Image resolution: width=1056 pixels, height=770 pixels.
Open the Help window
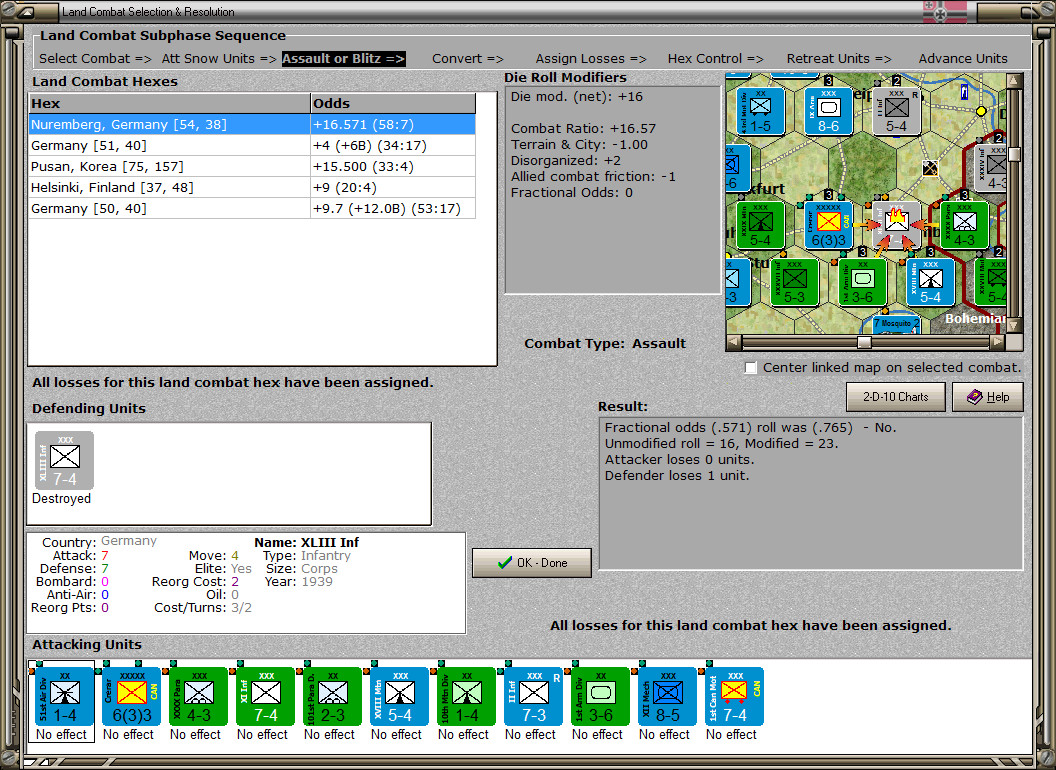pos(988,397)
